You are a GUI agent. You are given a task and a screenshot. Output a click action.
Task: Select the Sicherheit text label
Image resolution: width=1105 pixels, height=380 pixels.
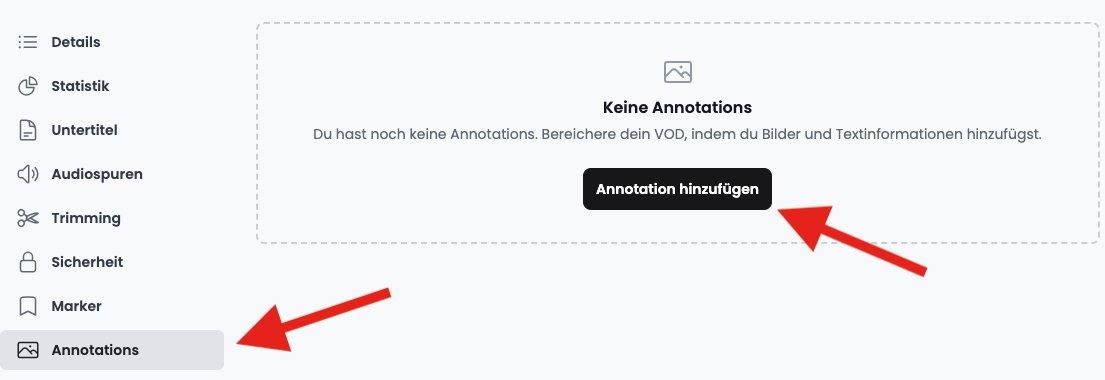click(x=87, y=262)
